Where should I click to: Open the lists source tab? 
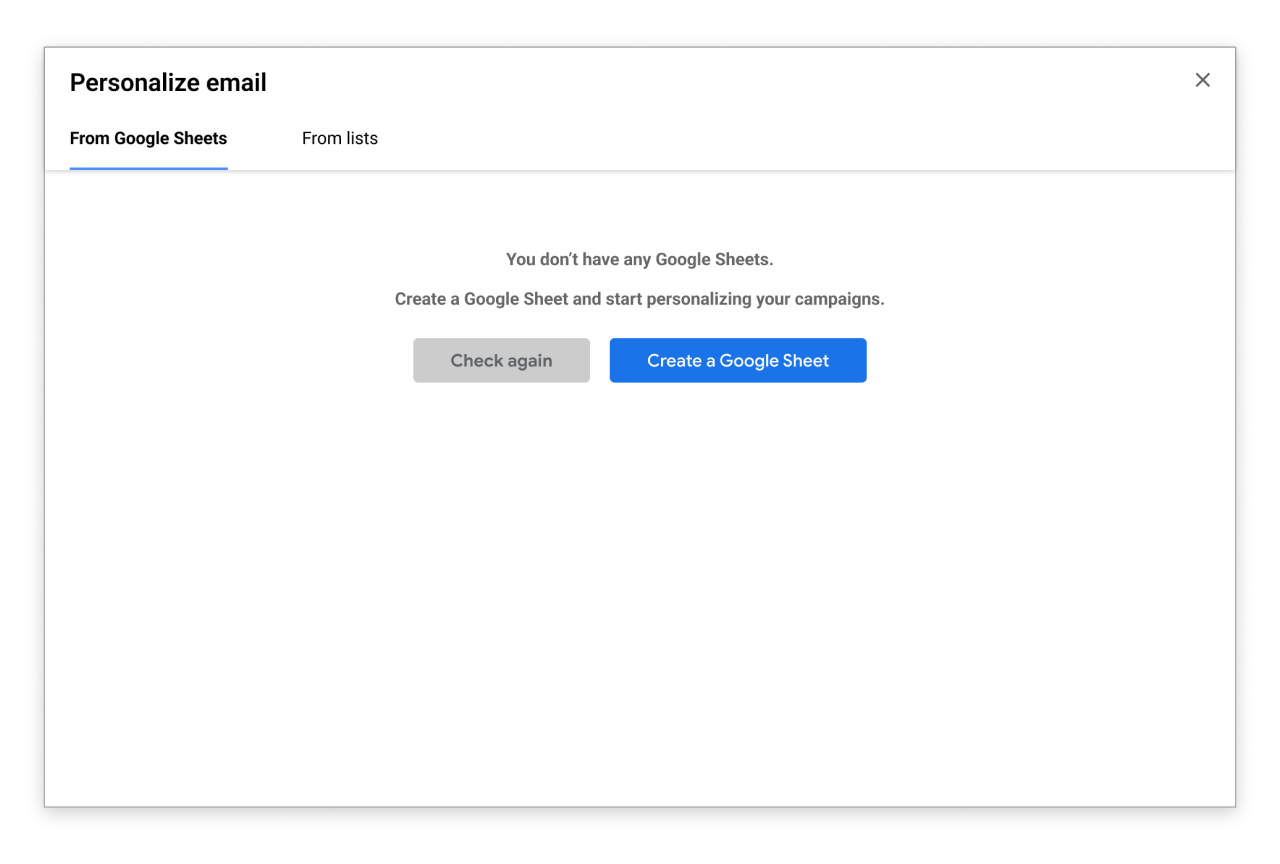(x=340, y=139)
